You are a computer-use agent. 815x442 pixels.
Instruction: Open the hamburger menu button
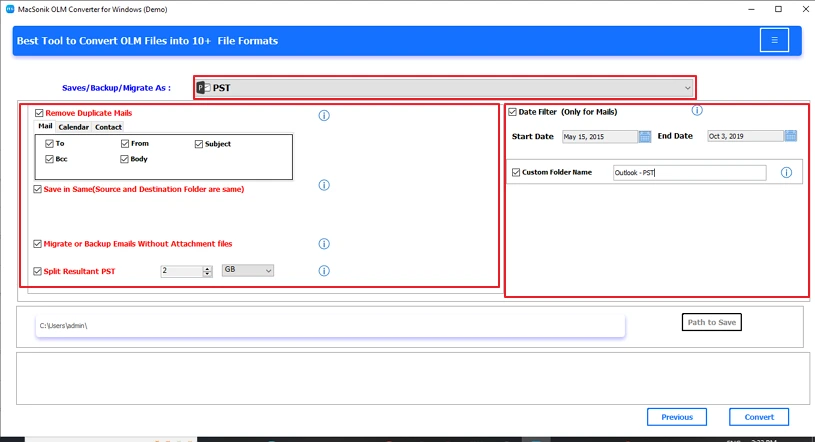773,40
